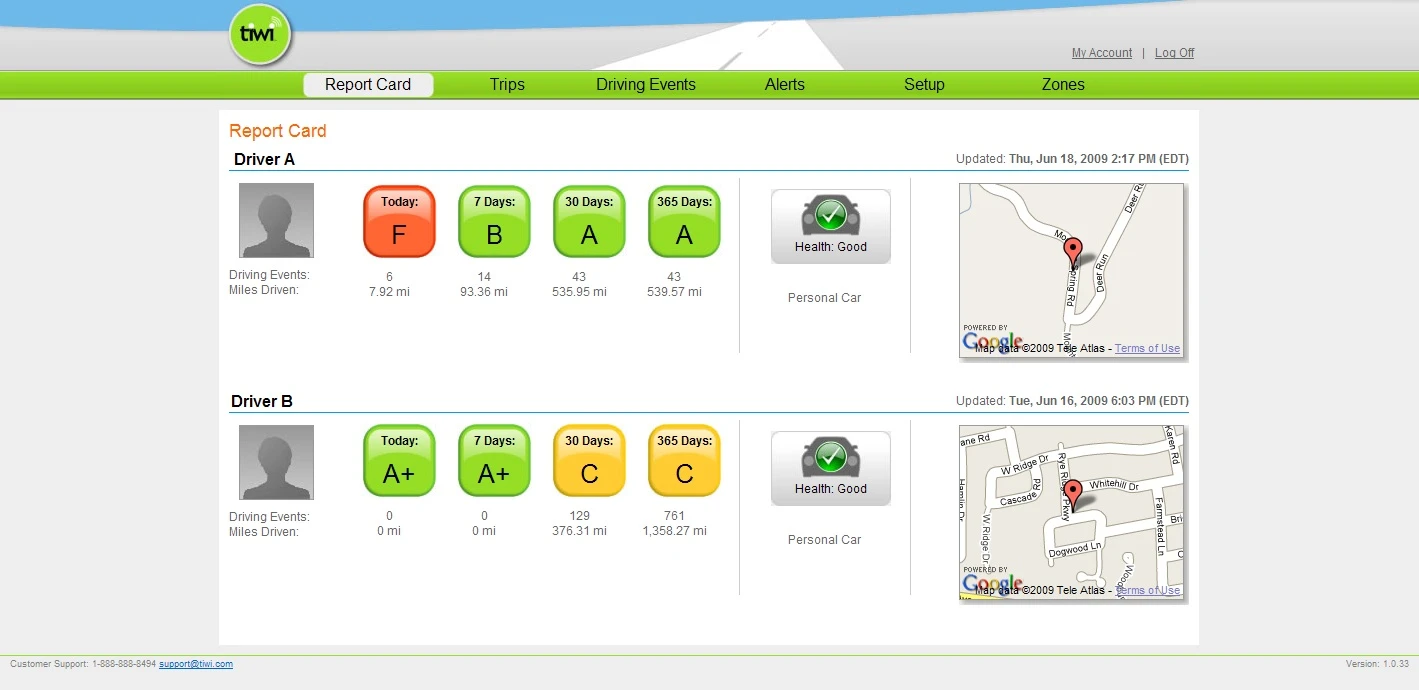
Task: Go to the Alerts tab
Action: [x=785, y=85]
